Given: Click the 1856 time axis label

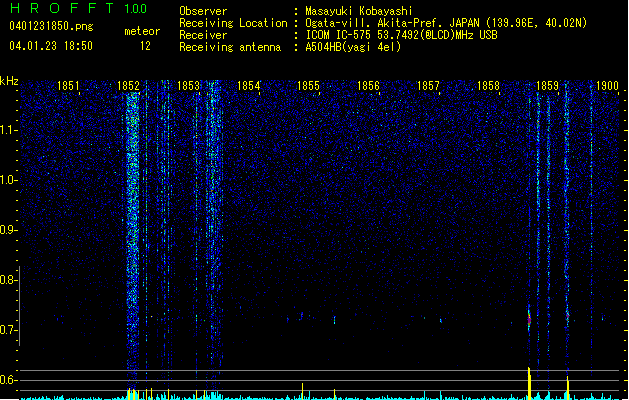Looking at the screenshot, I should (x=368, y=86).
